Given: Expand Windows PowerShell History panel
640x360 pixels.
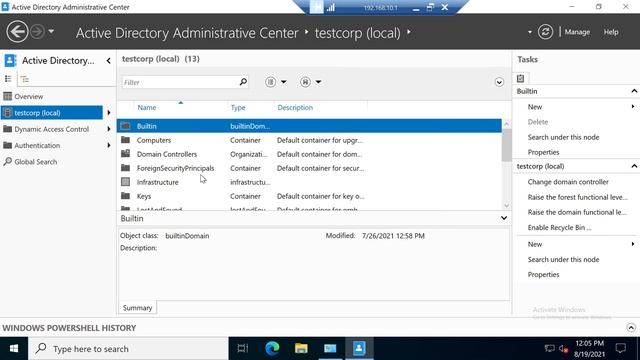Looking at the screenshot, I should (631, 328).
